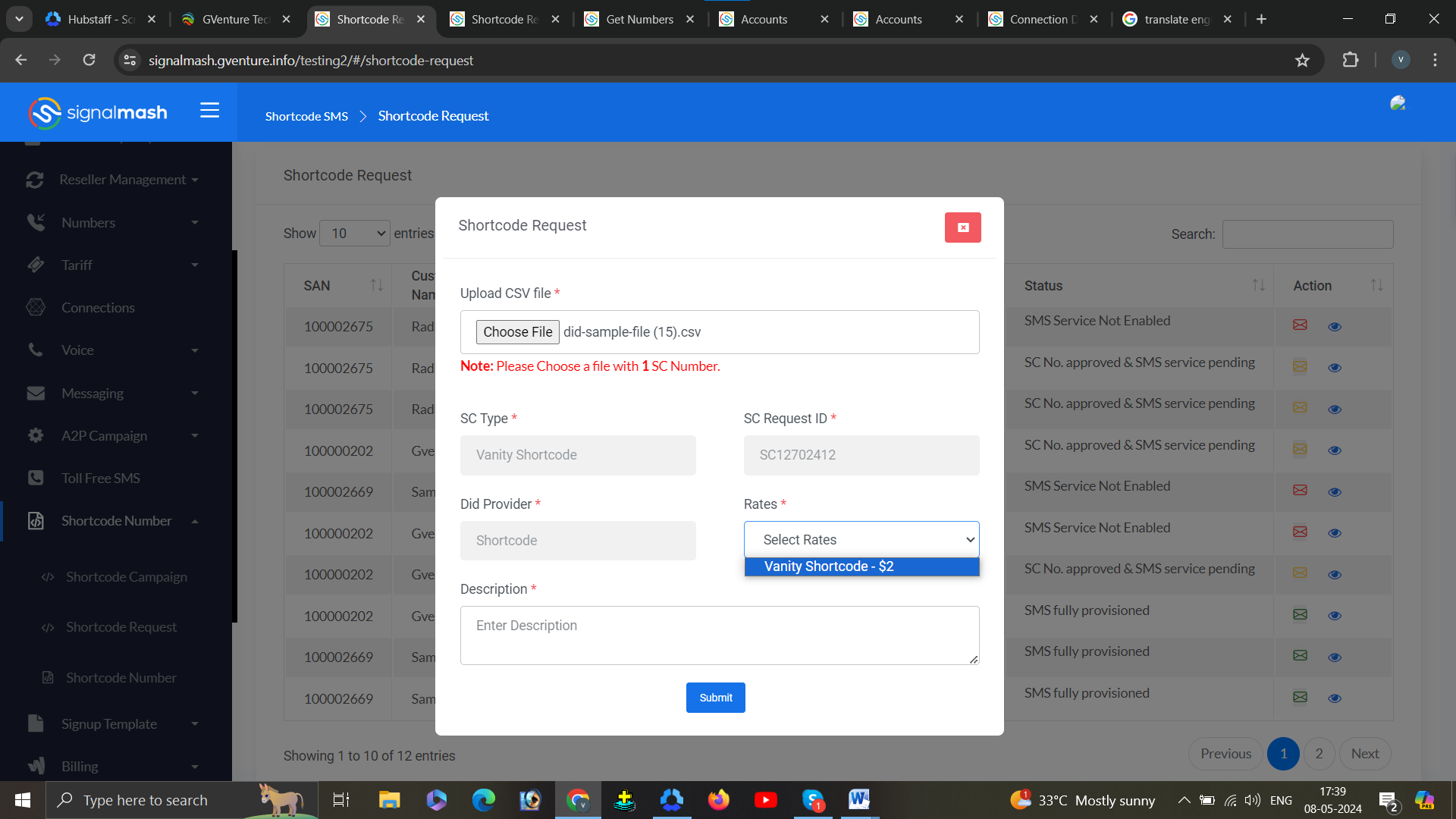Image resolution: width=1456 pixels, height=819 pixels.
Task: Click yellow envelope icon in seventh row
Action: [x=1300, y=573]
